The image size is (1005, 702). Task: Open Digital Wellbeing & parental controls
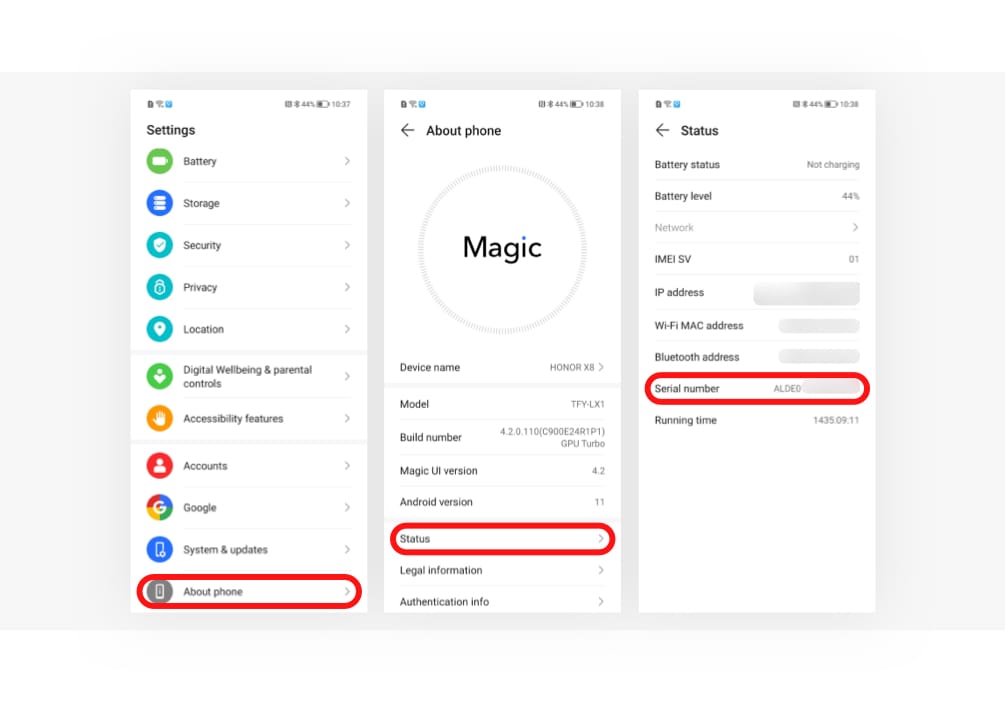pos(248,376)
